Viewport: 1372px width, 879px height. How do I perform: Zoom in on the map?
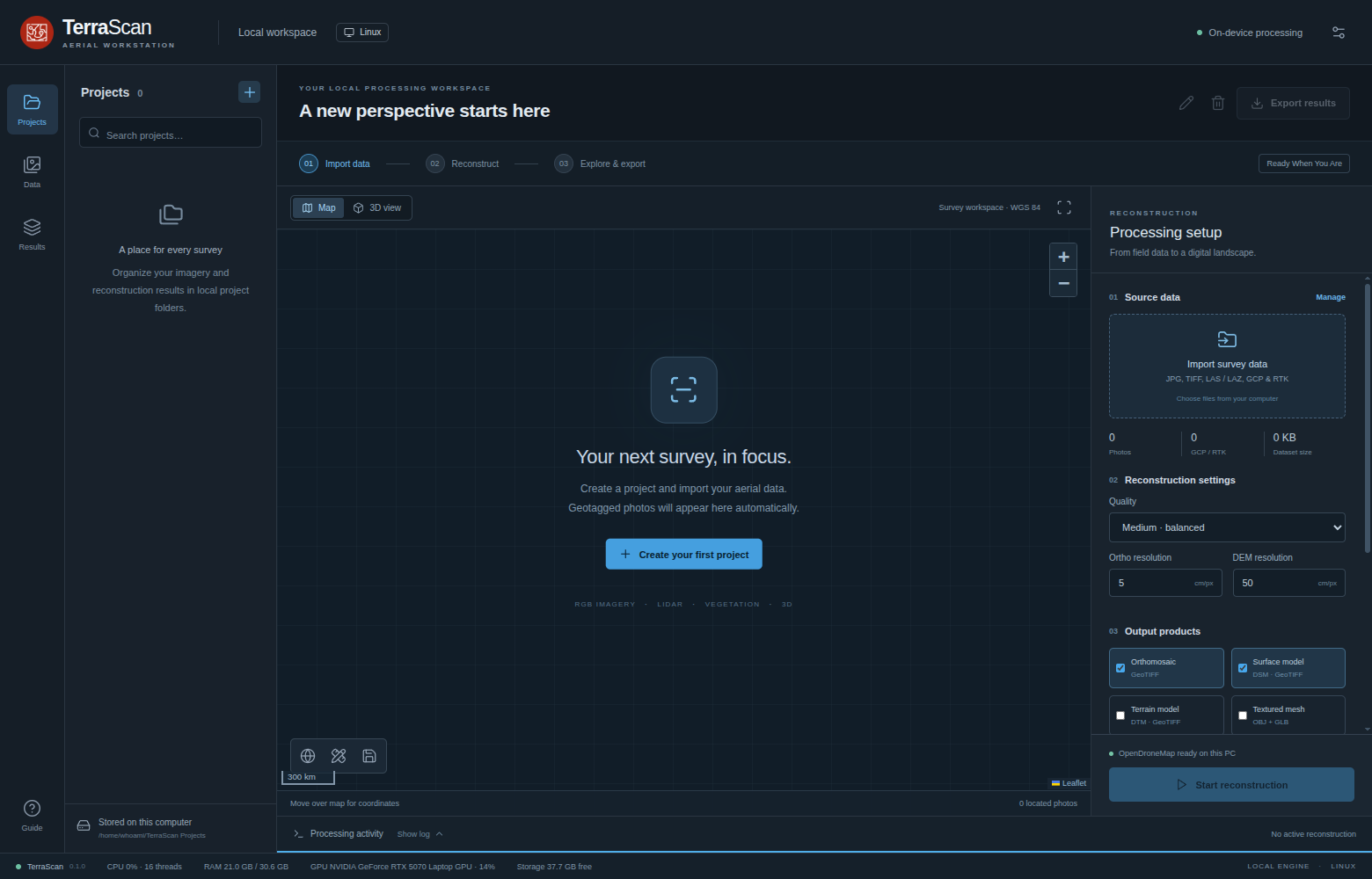1064,257
